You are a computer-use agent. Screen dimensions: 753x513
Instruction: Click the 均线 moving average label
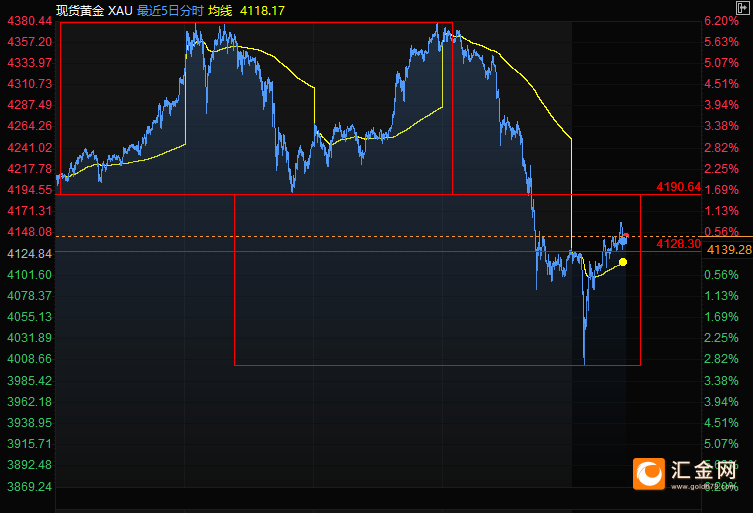pyautogui.click(x=220, y=10)
